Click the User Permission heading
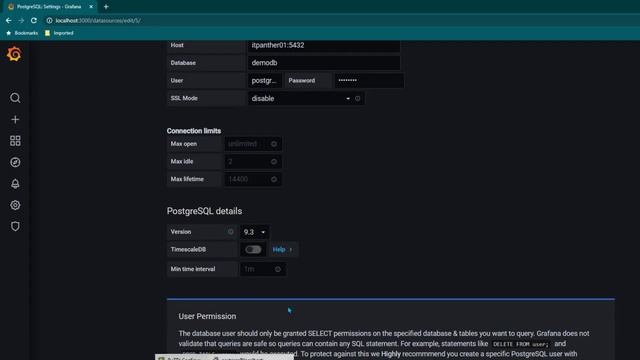Screen dimensions: 640x360 pyautogui.click(x=207, y=316)
